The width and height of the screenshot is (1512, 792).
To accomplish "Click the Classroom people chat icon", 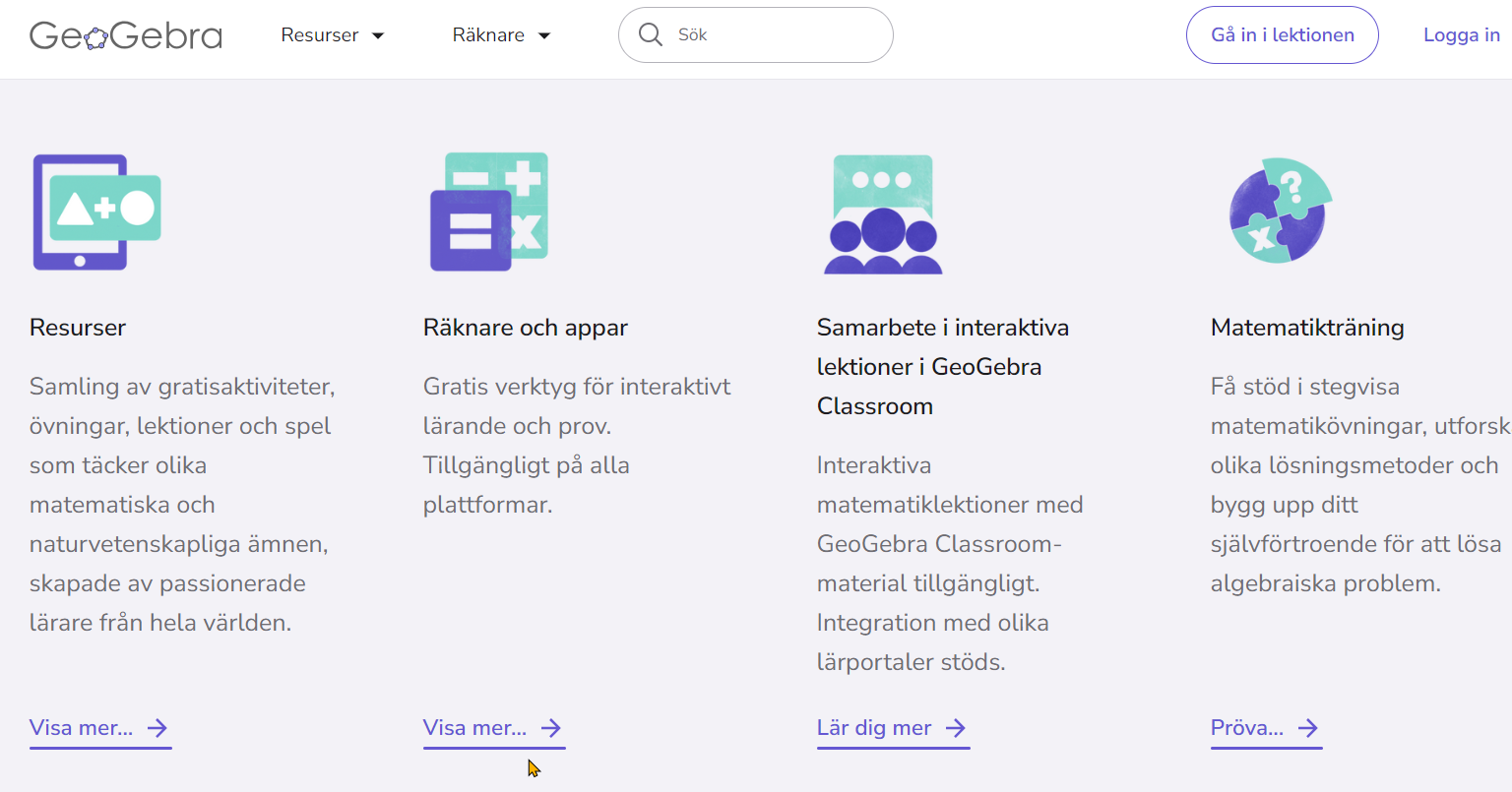I will tap(883, 213).
